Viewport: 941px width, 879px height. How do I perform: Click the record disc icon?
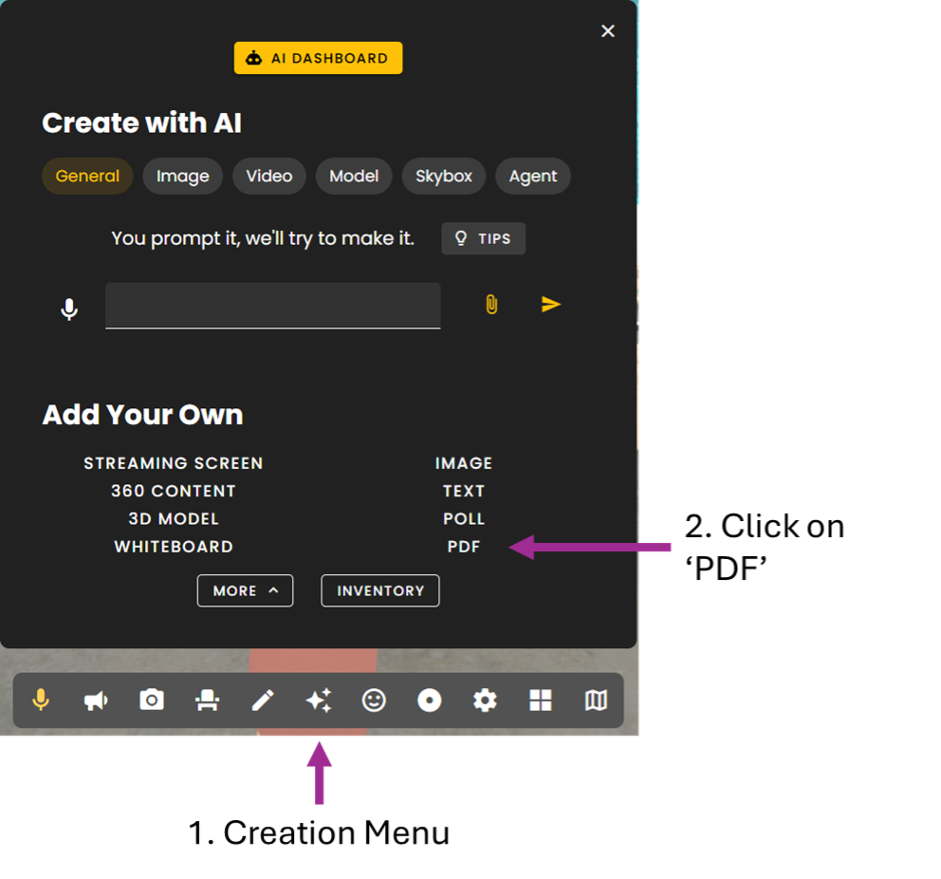click(429, 700)
